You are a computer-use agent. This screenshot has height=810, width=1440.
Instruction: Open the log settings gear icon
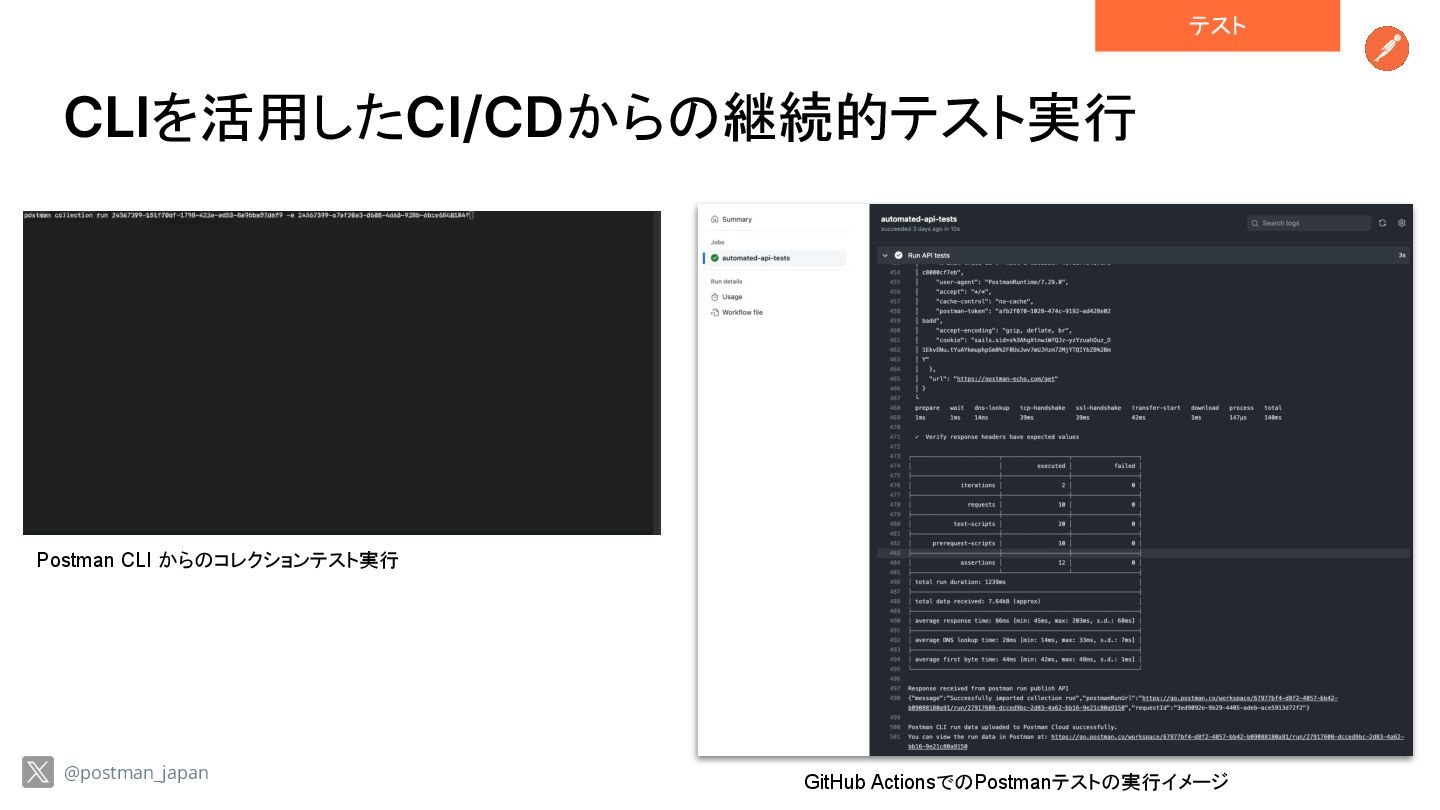[1401, 223]
